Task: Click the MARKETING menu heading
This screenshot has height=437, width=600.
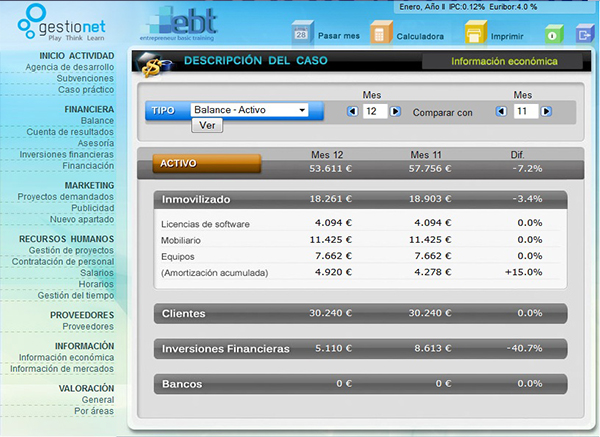Action: [x=89, y=186]
